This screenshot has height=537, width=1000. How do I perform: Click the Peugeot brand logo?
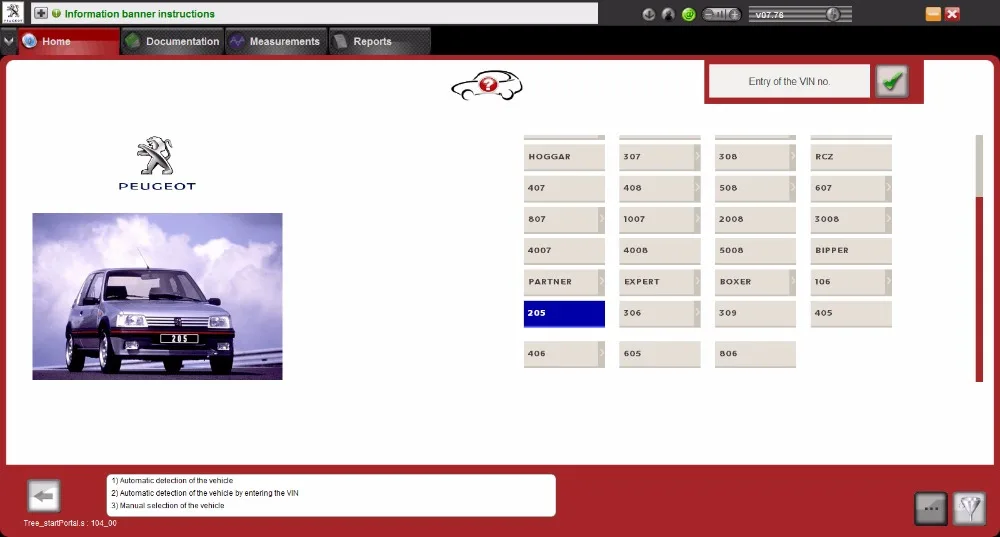[157, 163]
